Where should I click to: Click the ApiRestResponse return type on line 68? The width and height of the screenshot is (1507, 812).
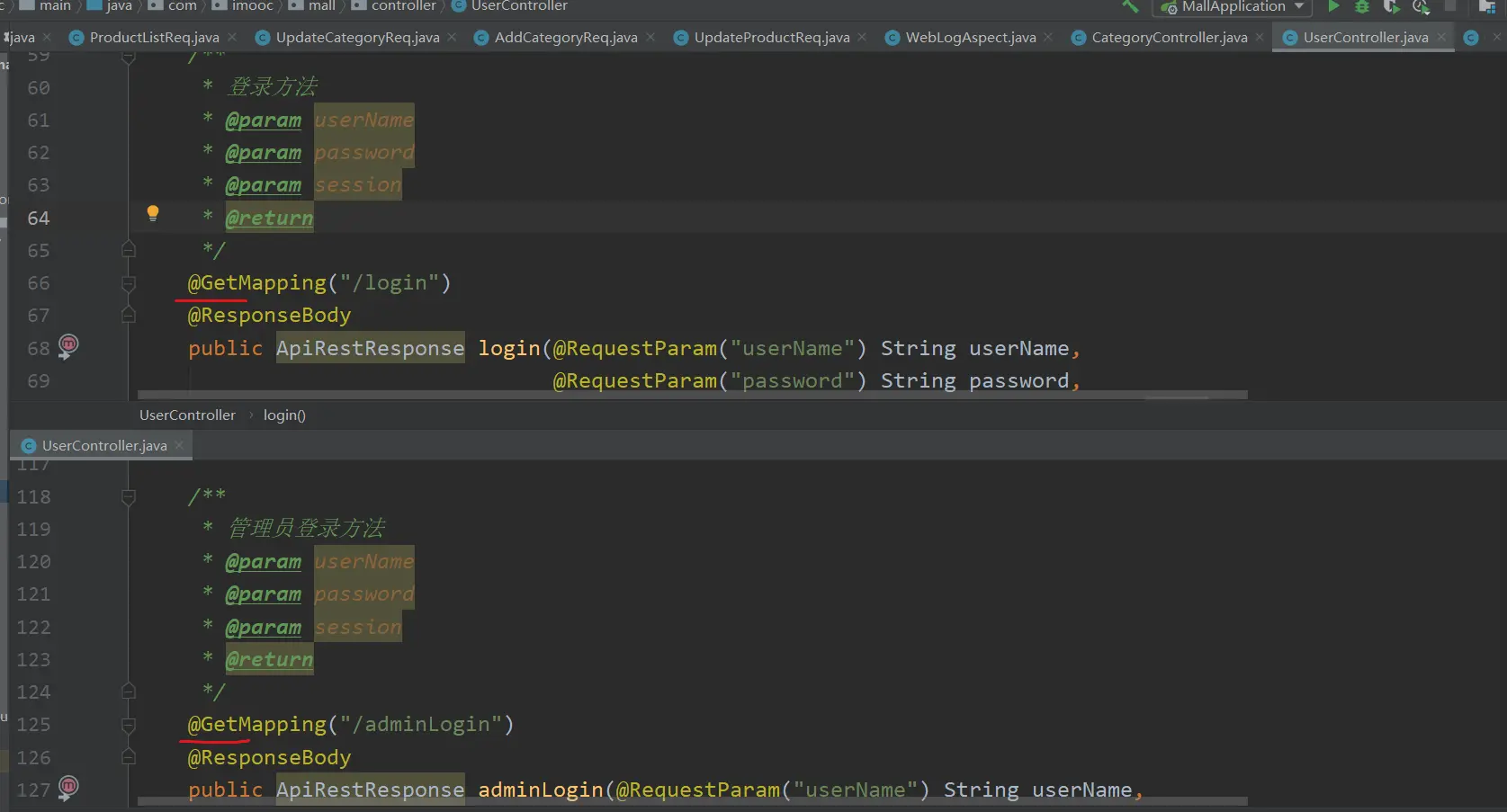coord(370,348)
